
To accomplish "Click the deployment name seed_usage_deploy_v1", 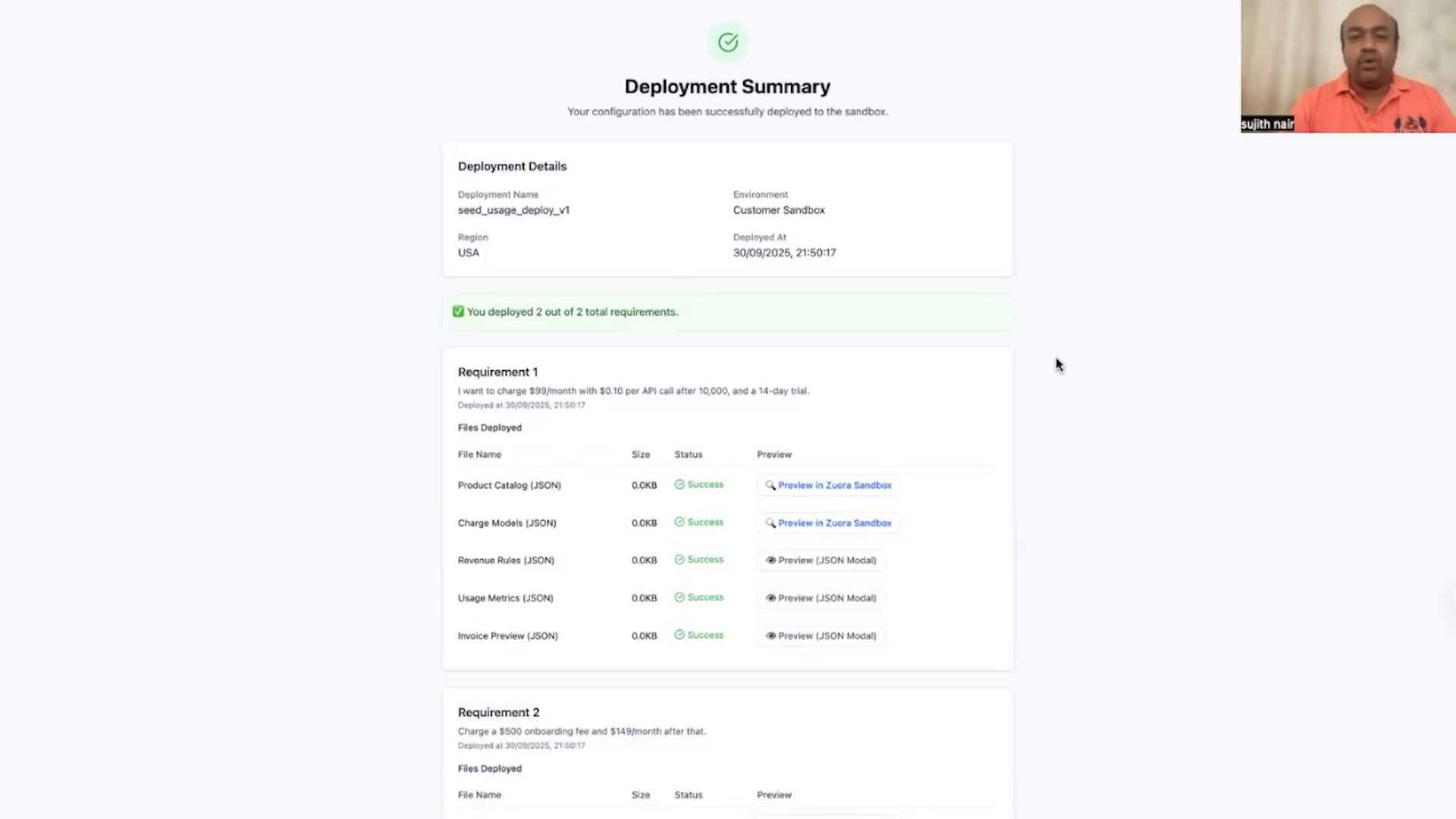I will 513,210.
